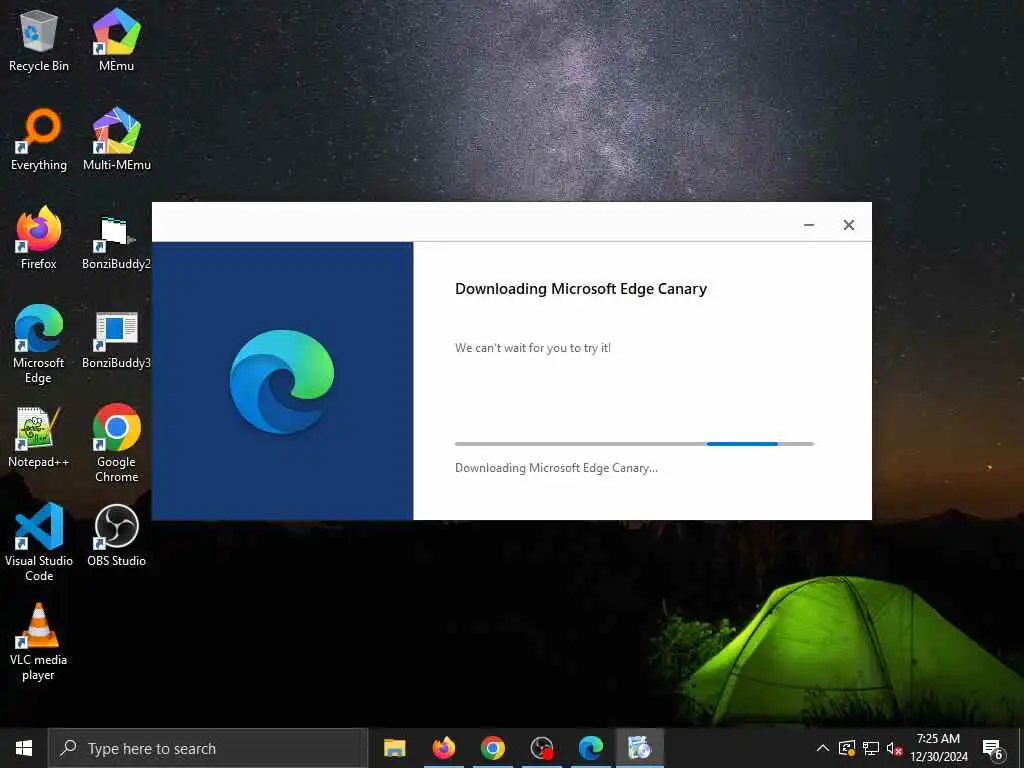Select the MEmu desktop shortcut
Viewport: 1024px width, 768px height.
click(116, 40)
